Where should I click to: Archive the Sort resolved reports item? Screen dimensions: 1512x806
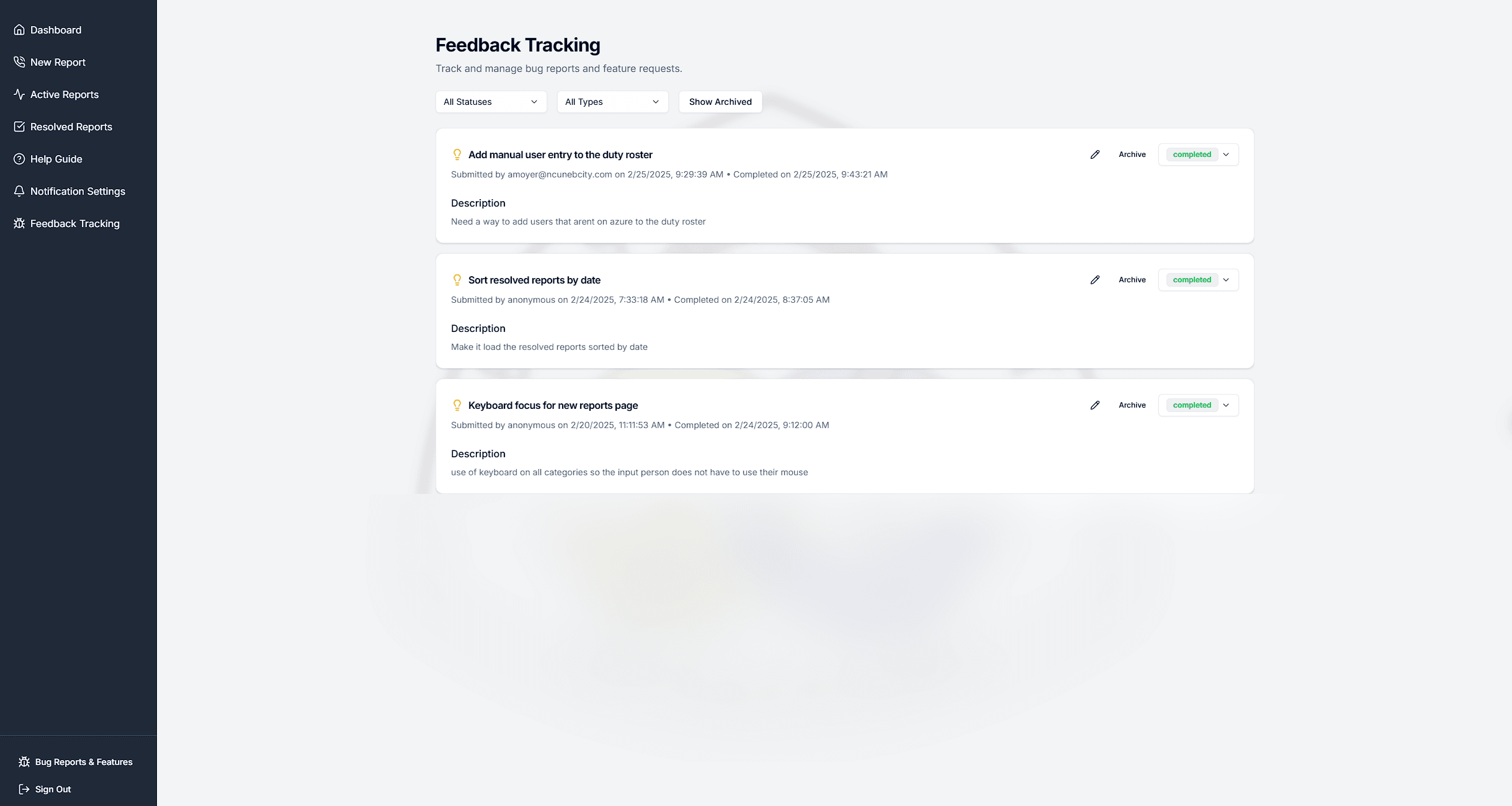point(1132,280)
